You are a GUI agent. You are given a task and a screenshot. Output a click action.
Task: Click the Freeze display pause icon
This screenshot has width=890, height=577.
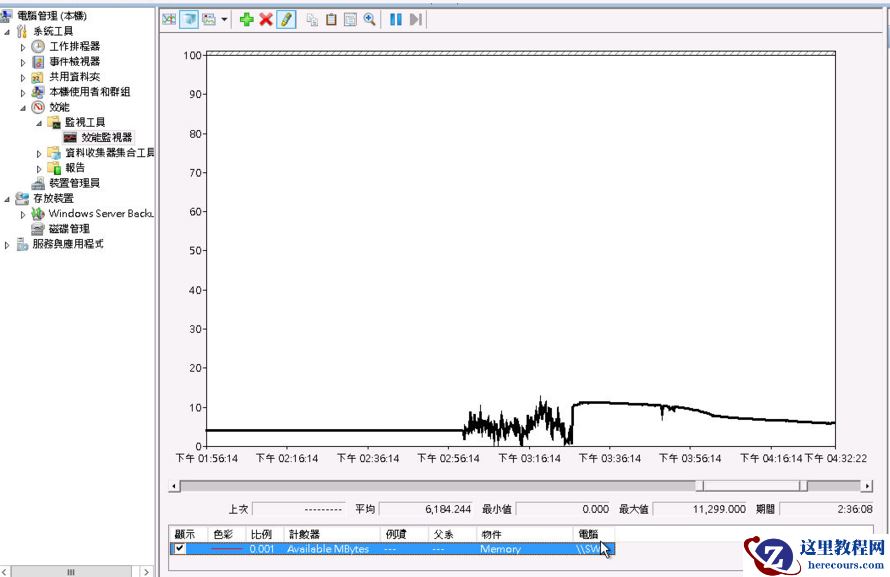pos(396,19)
